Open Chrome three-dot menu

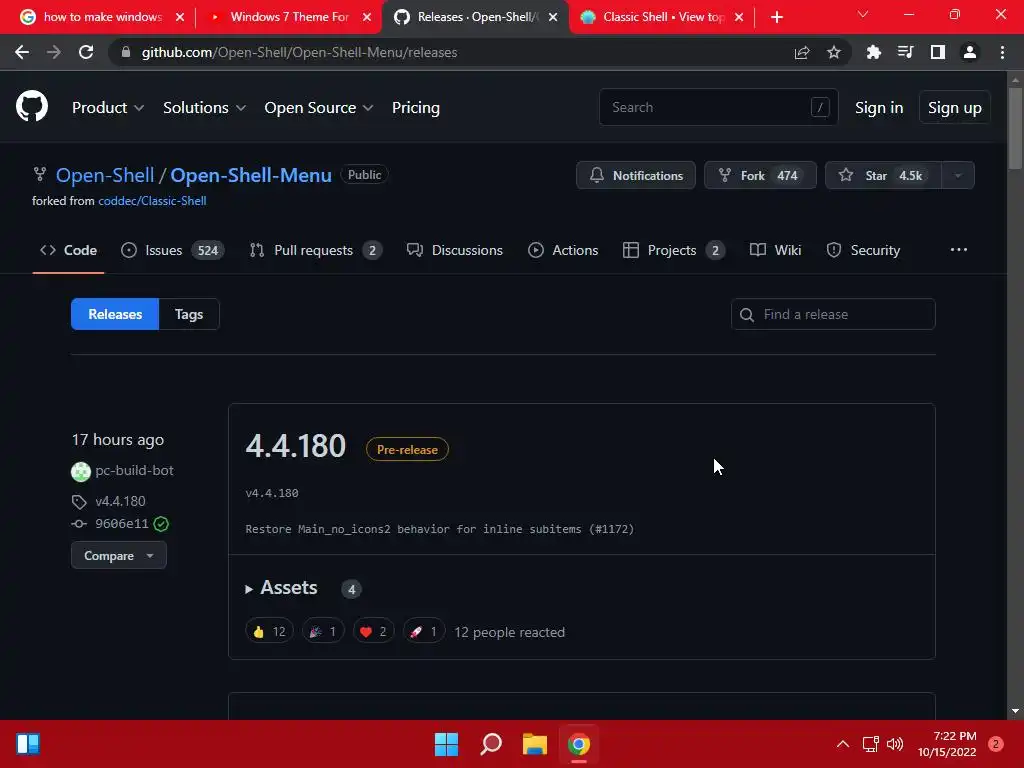coord(1002,52)
